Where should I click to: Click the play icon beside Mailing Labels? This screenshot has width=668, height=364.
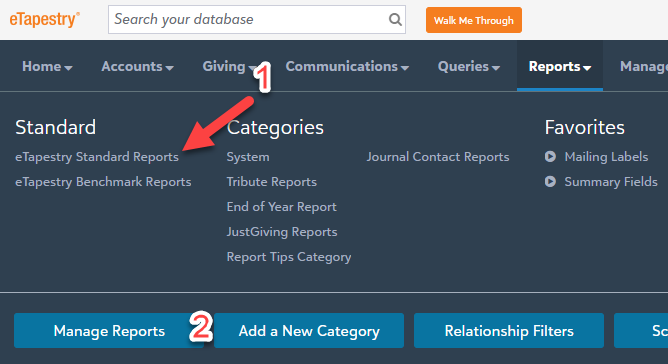[550, 156]
